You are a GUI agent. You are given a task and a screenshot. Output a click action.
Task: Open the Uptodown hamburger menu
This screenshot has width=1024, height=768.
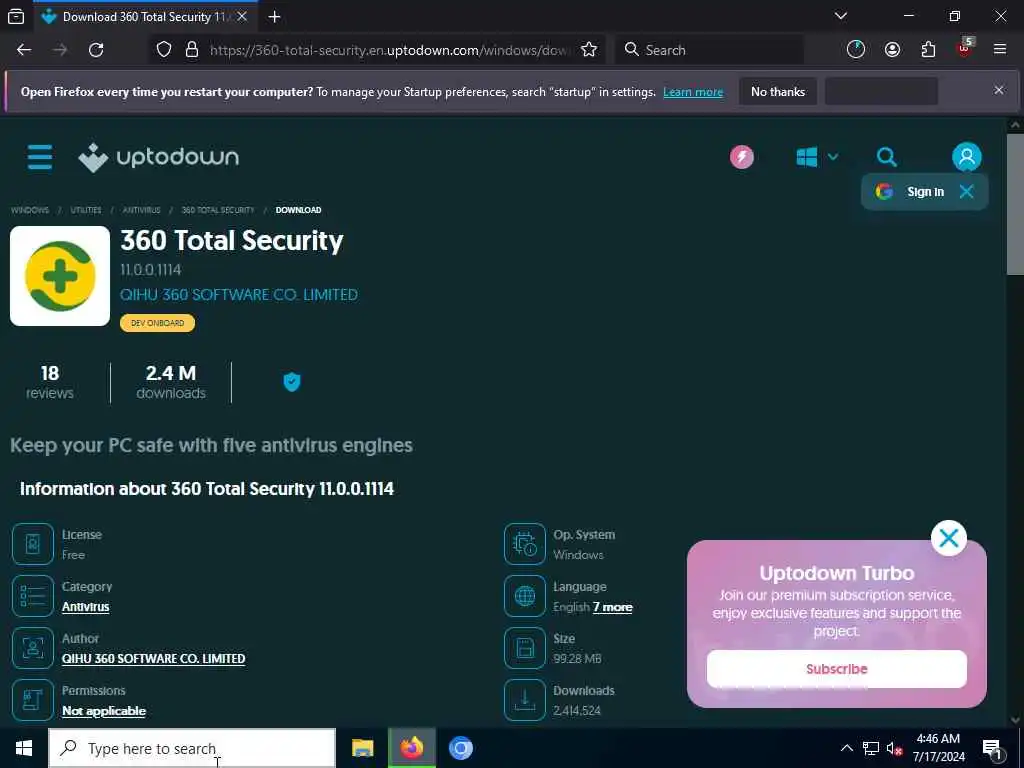(40, 157)
